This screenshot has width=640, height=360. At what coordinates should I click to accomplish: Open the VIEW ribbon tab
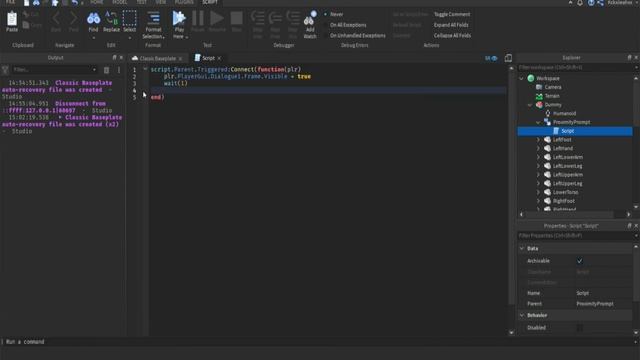161,2
